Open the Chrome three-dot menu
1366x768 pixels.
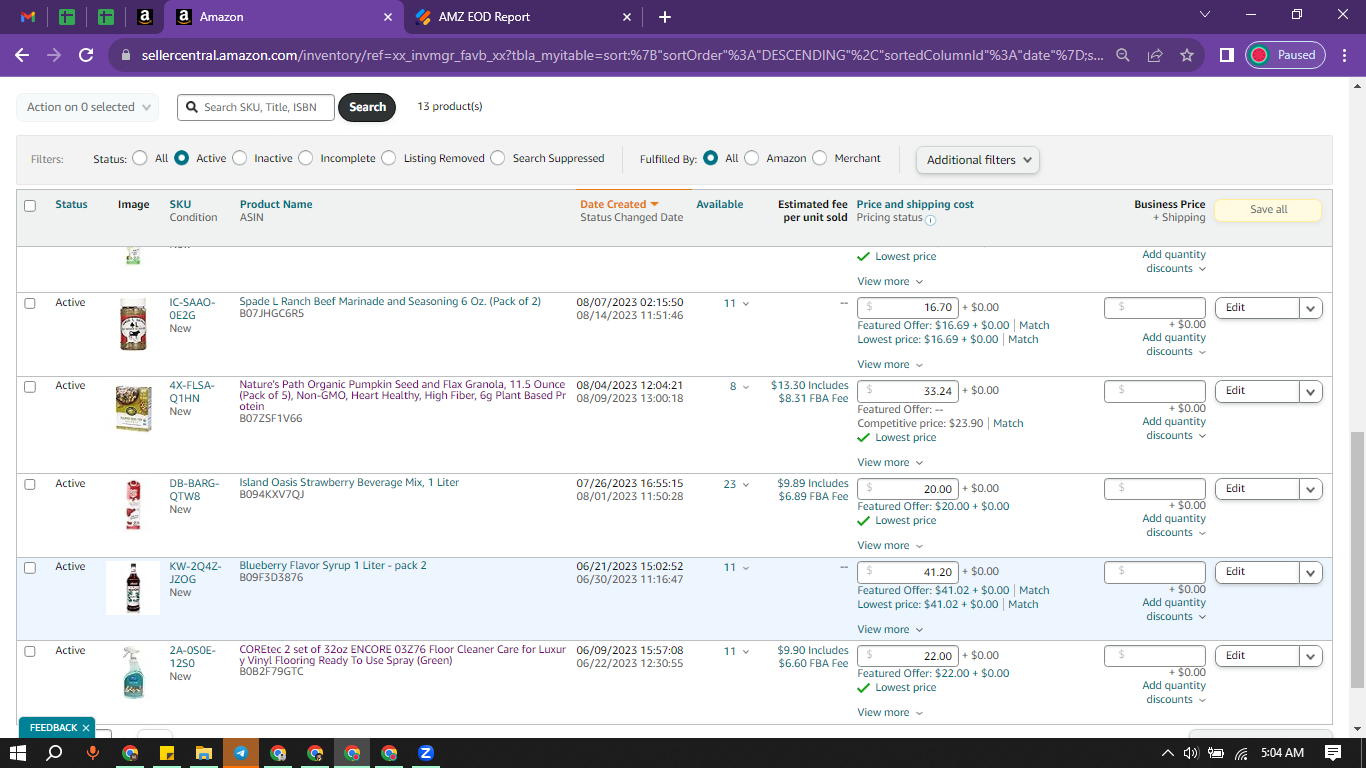1344,55
